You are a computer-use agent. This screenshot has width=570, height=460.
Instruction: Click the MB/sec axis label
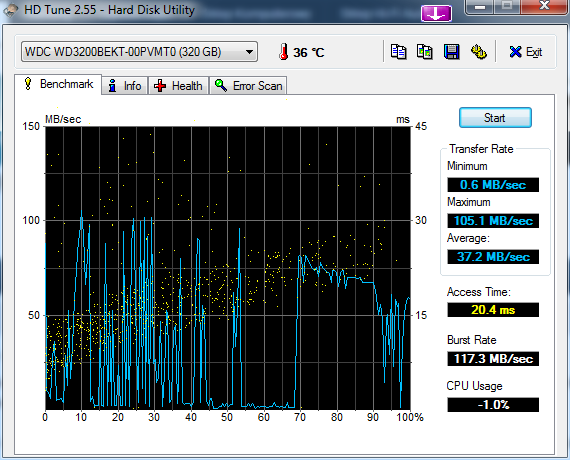pos(63,119)
